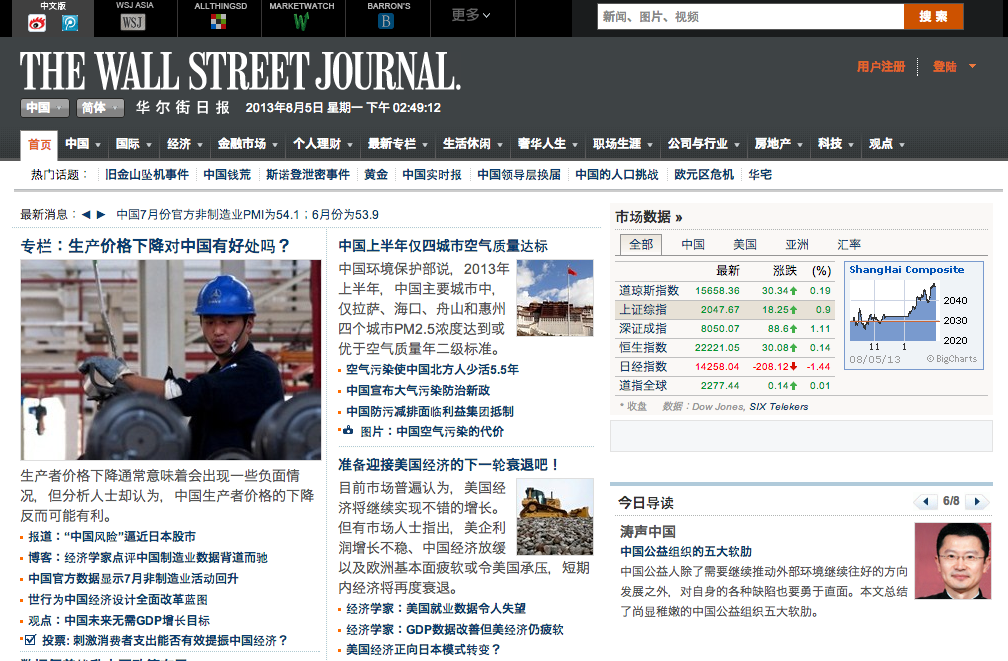Go to the 首页 home tab
Image resolution: width=1008 pixels, height=661 pixels.
coord(39,144)
